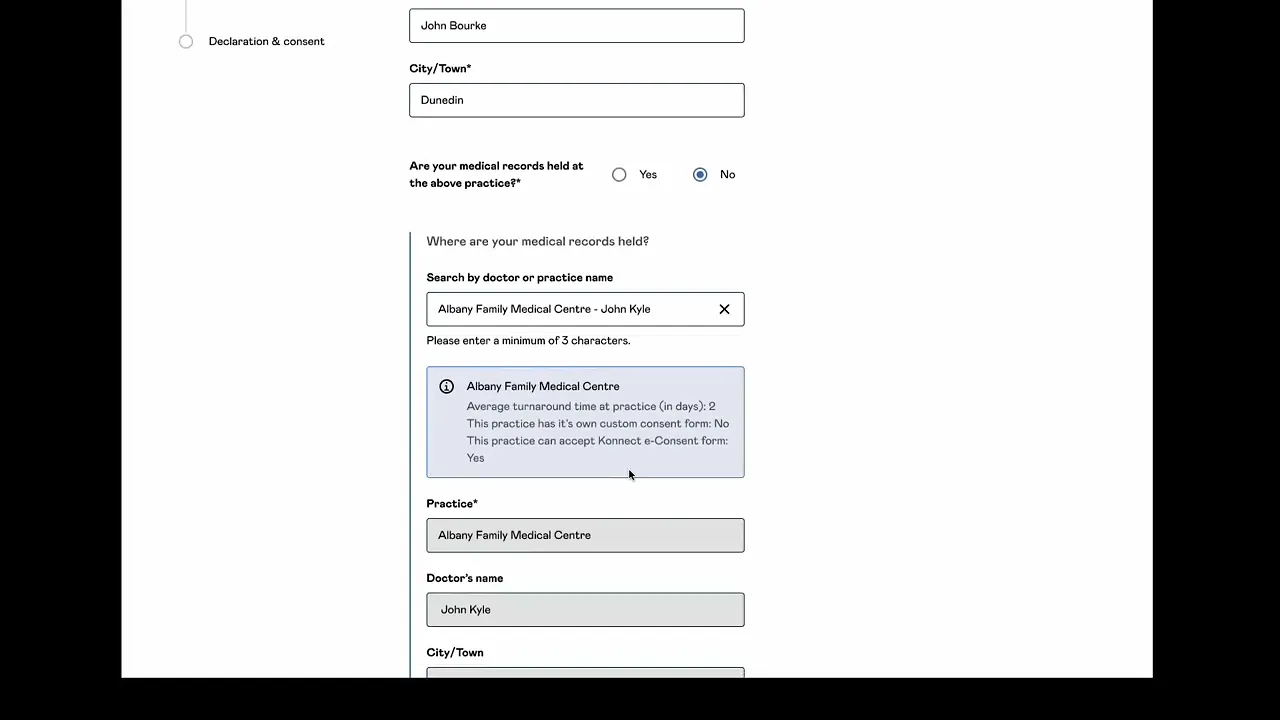Screen dimensions: 1280x720
Task: Click the minimum 3 characters hint text
Action: coord(528,341)
